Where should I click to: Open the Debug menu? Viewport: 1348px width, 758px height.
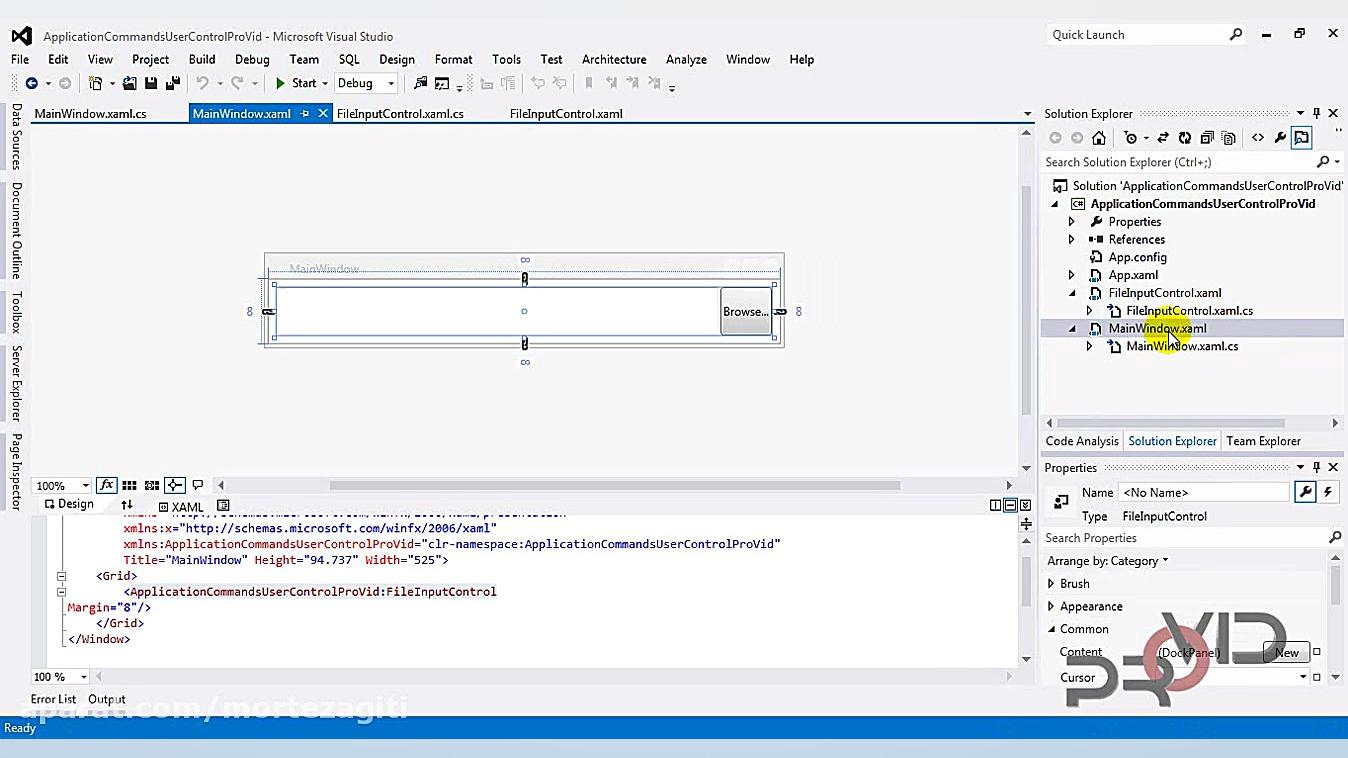252,59
